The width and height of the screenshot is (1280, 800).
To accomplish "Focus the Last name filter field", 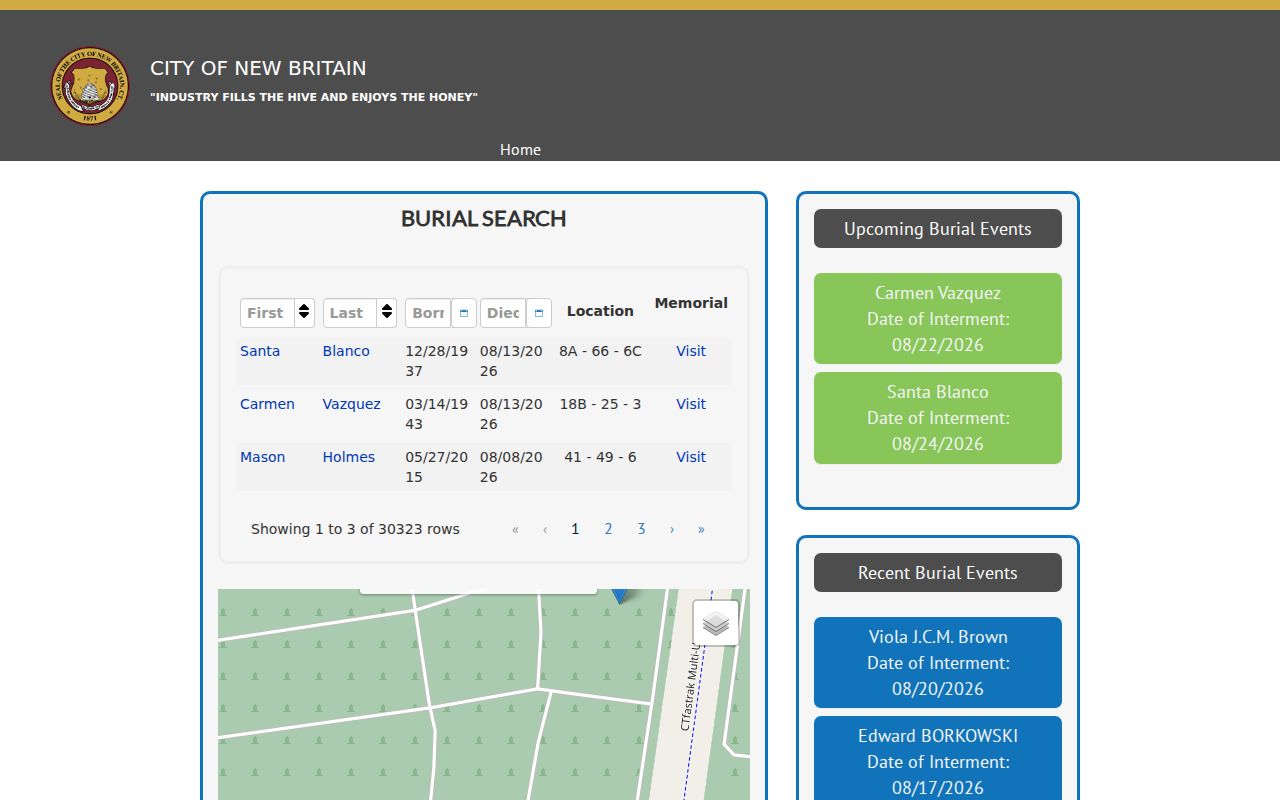I will [x=349, y=313].
